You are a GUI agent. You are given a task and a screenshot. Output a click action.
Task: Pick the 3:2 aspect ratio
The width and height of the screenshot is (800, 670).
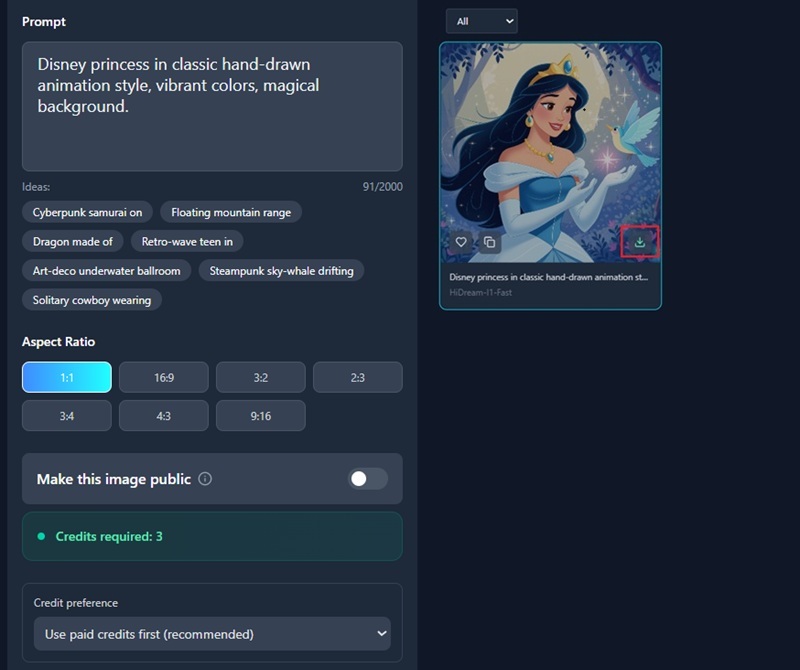pos(261,377)
